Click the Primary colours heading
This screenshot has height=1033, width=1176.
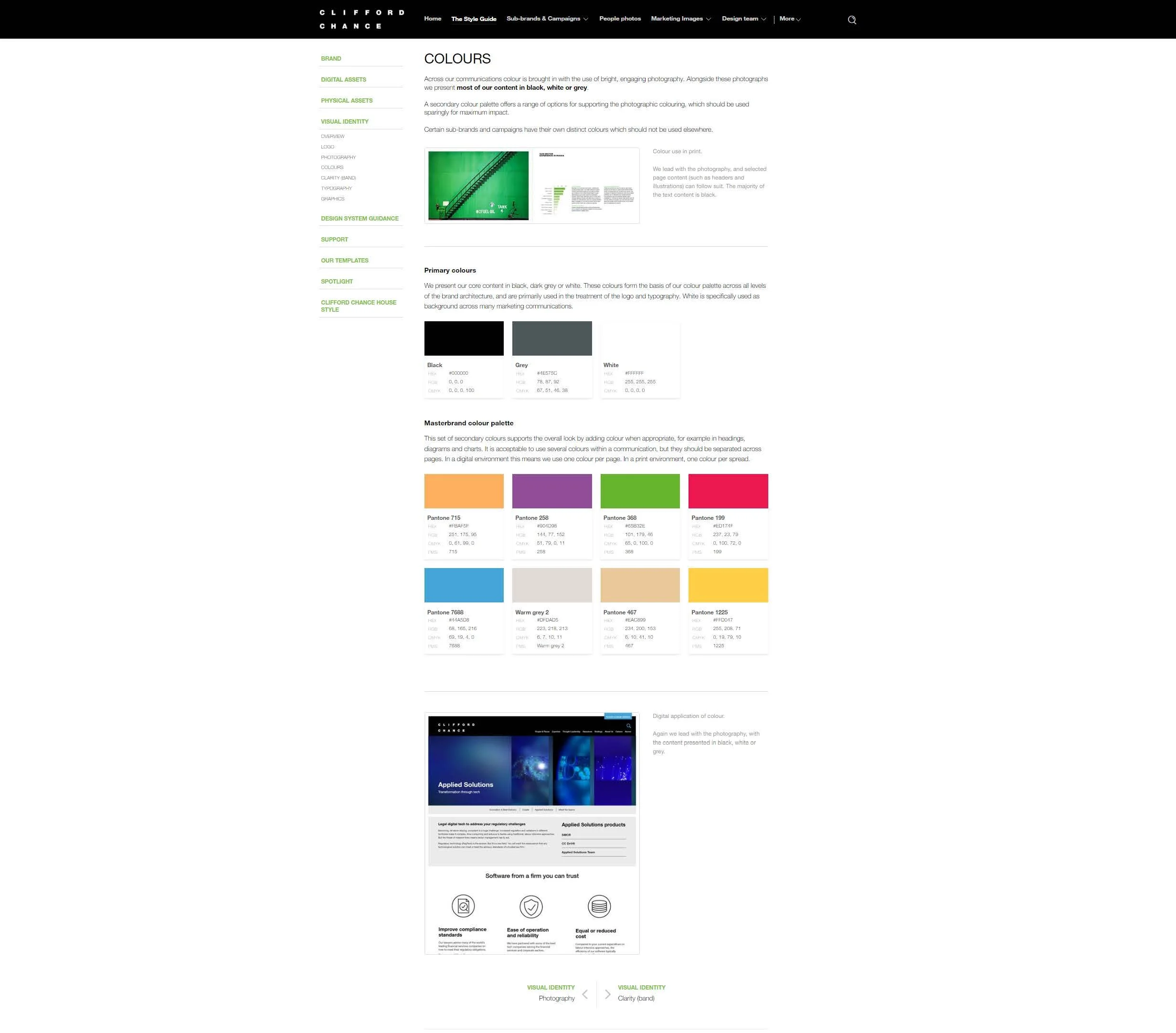pyautogui.click(x=450, y=270)
